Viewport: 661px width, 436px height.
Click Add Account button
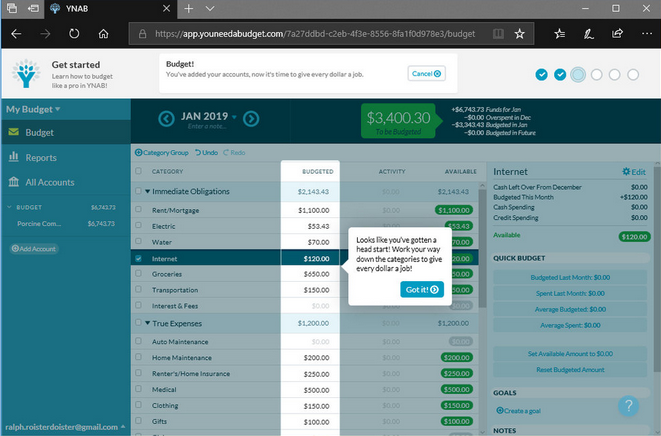(x=34, y=249)
